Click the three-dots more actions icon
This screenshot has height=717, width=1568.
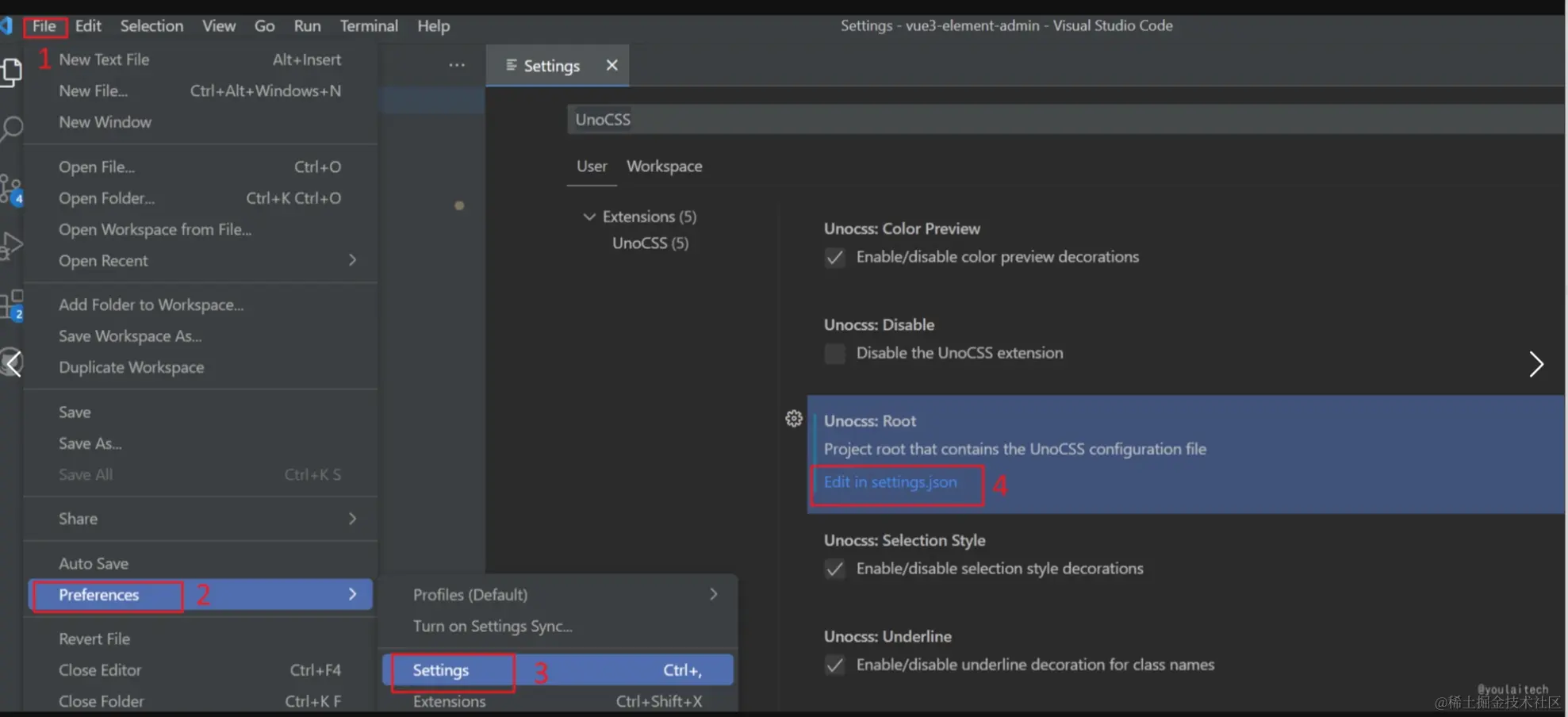pyautogui.click(x=457, y=65)
